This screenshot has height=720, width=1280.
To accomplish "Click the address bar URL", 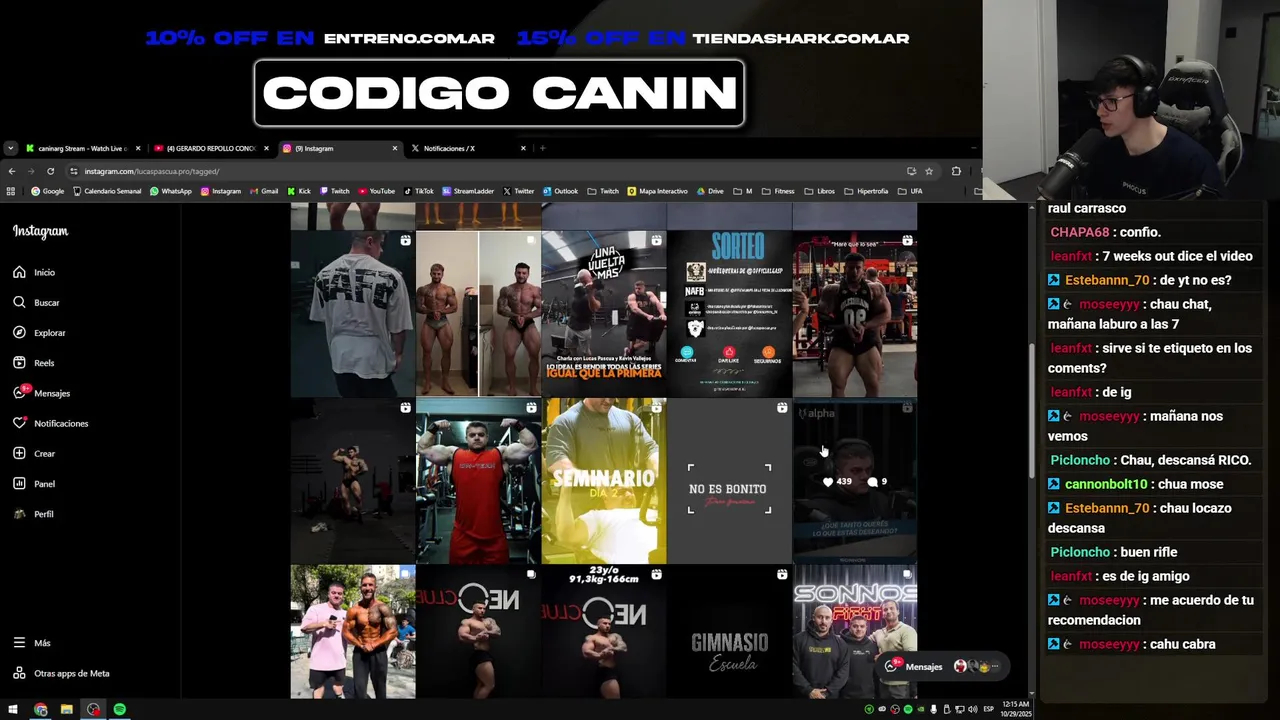I will point(152,171).
